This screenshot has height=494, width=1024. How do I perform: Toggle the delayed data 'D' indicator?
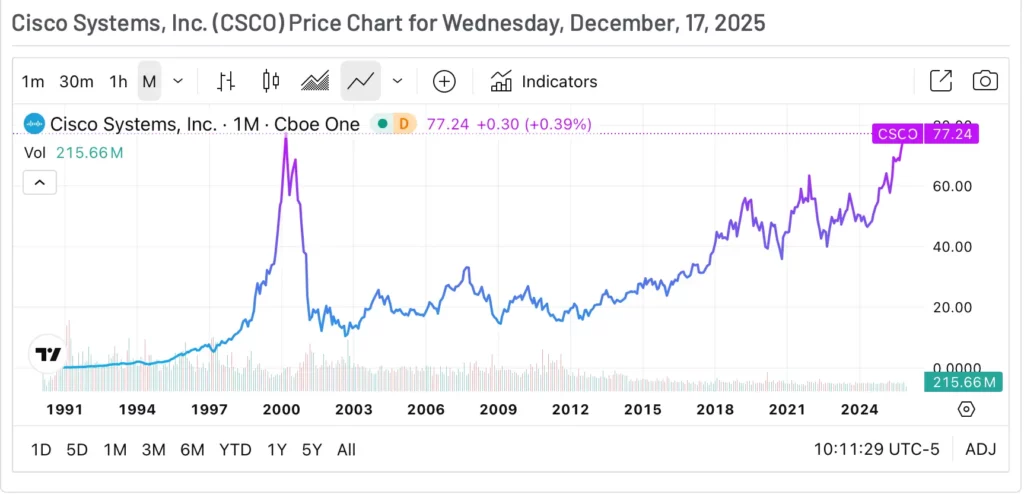tap(405, 124)
